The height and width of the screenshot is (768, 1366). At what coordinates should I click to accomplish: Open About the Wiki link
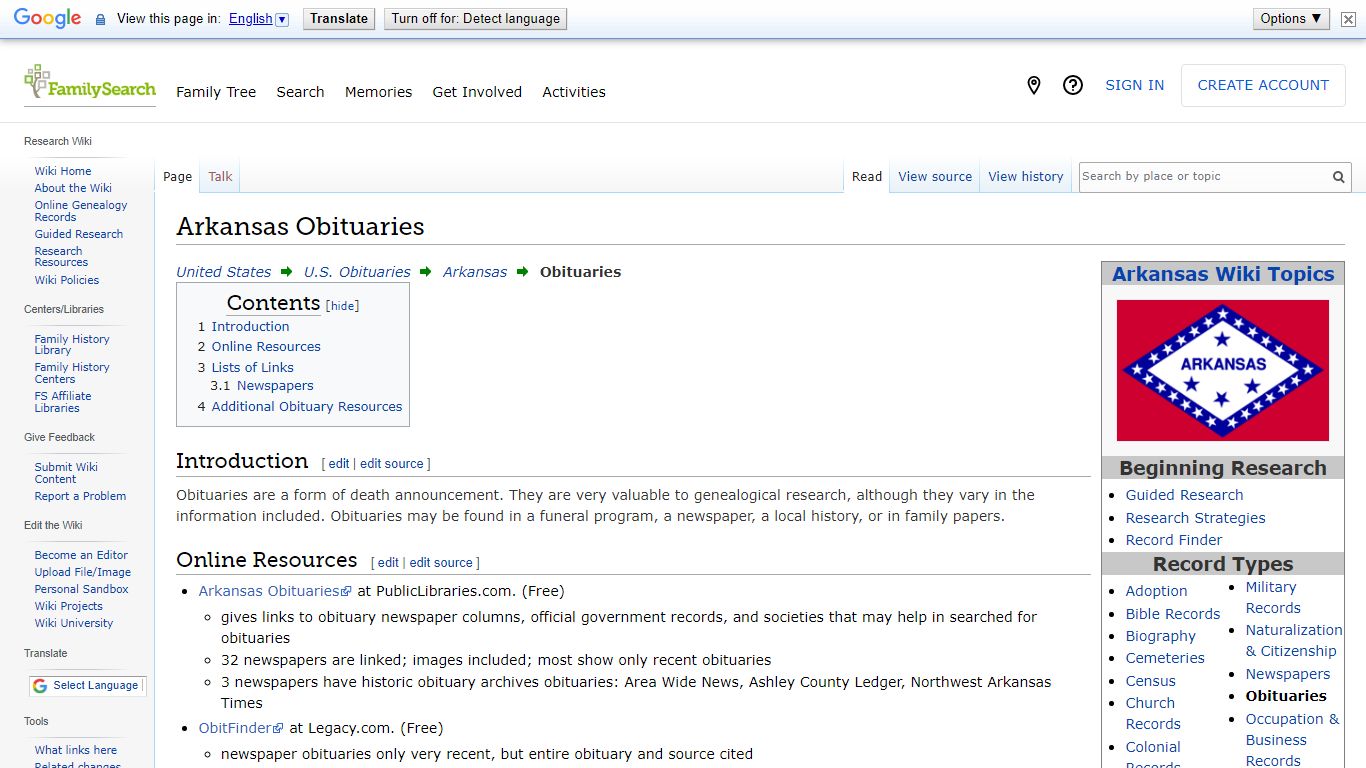pos(73,188)
